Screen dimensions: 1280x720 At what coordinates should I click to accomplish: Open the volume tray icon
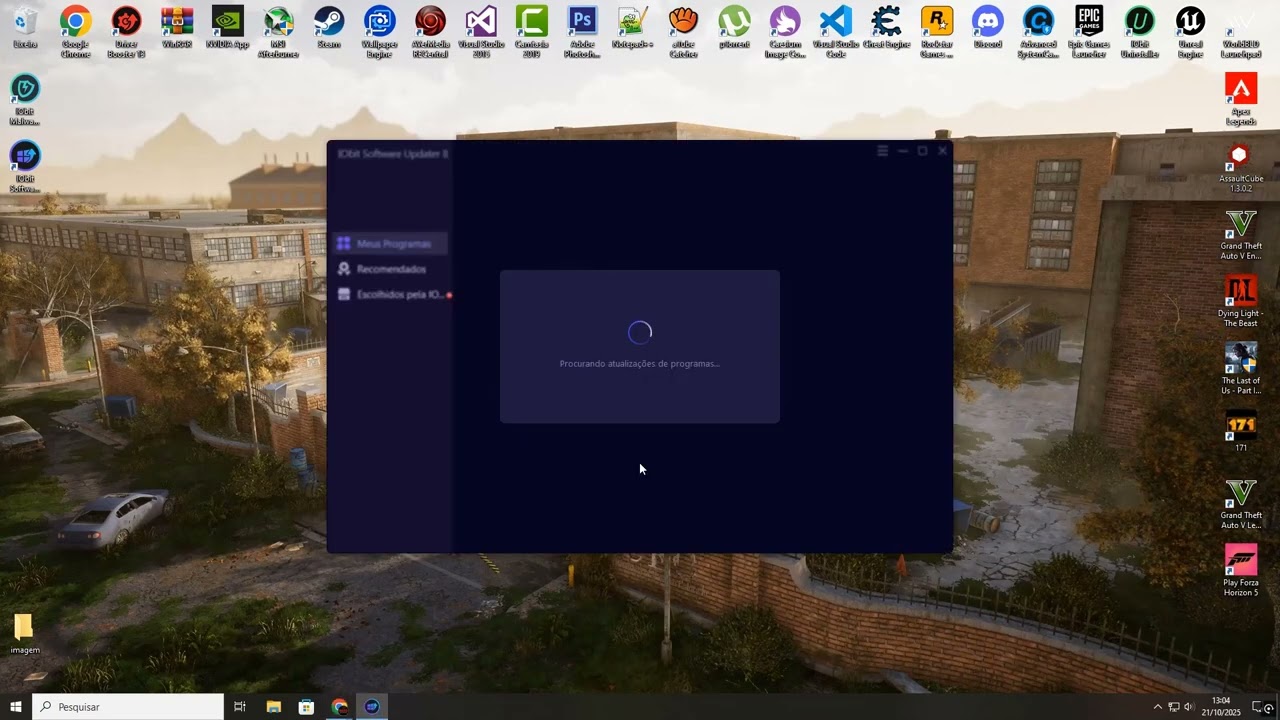(x=1189, y=707)
